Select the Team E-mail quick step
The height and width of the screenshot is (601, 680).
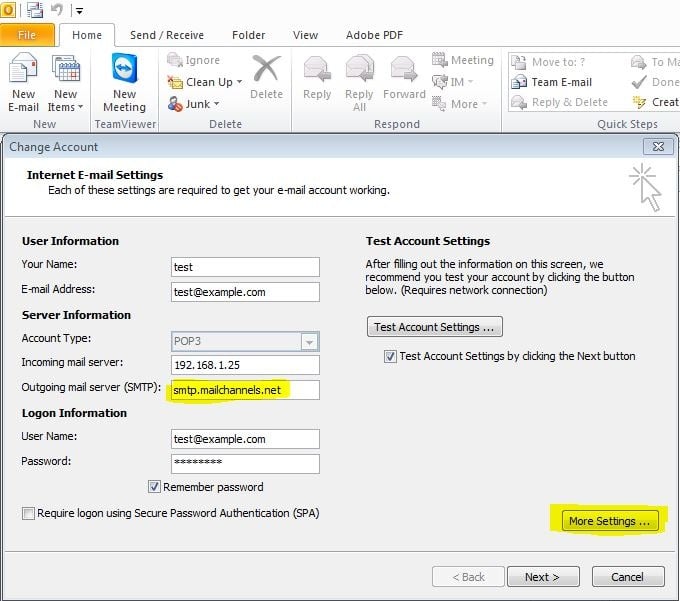click(551, 82)
